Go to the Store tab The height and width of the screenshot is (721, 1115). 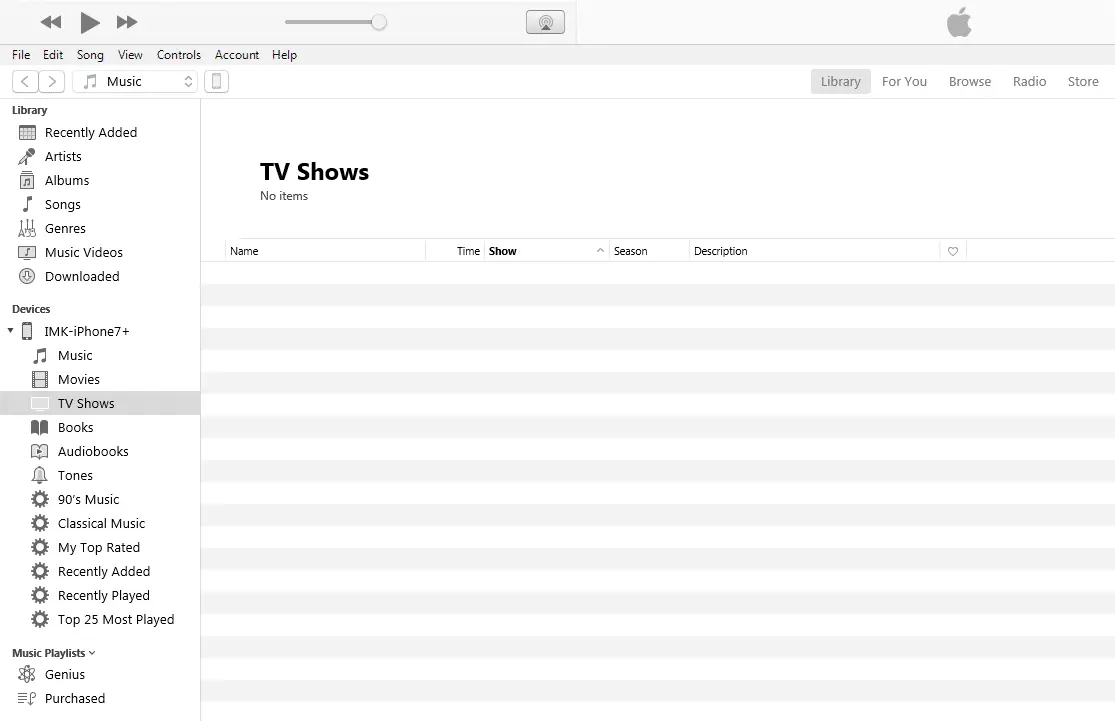(1082, 82)
